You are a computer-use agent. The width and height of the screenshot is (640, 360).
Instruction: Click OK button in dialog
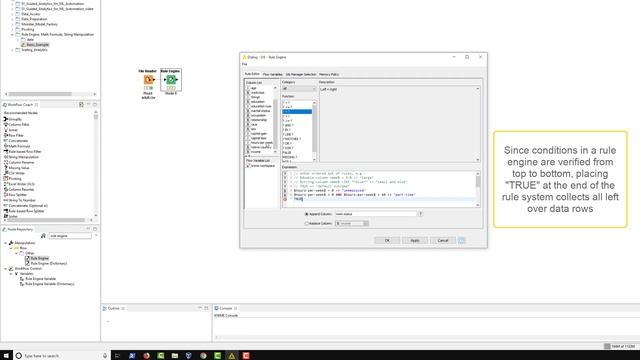(x=387, y=240)
